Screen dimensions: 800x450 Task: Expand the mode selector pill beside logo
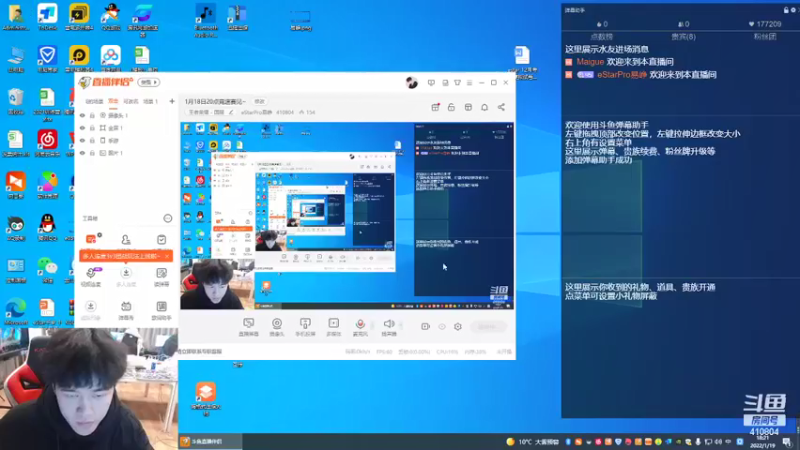149,82
